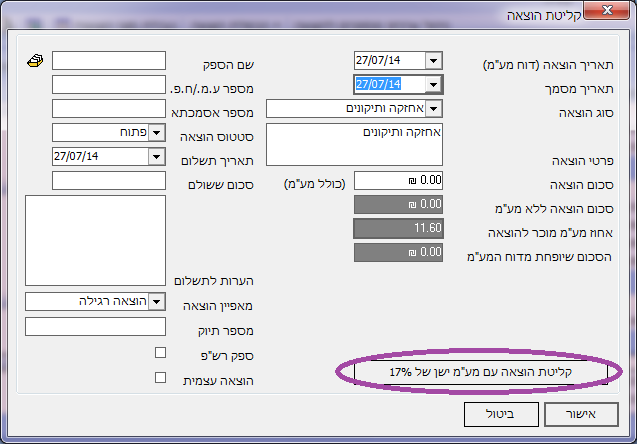Click the אישור button
Image resolution: width=637 pixels, height=444 pixels.
click(581, 414)
